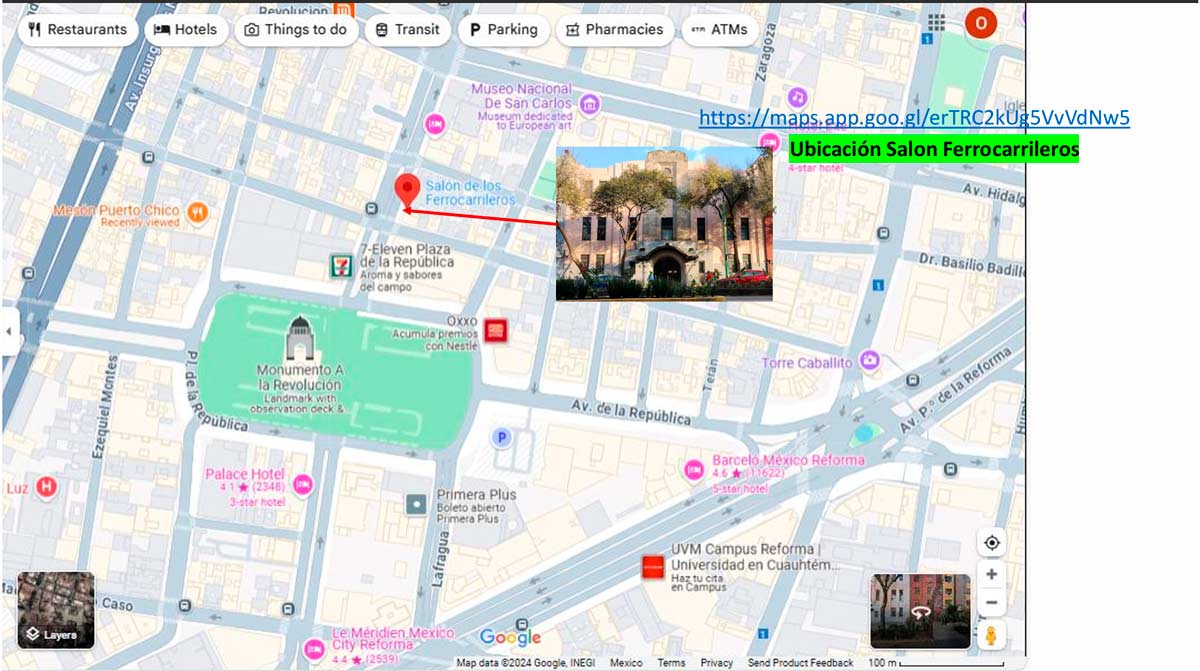The width and height of the screenshot is (1200, 671).
Task: Select the Mesón Puerto Chico restaurant marker
Action: [198, 211]
